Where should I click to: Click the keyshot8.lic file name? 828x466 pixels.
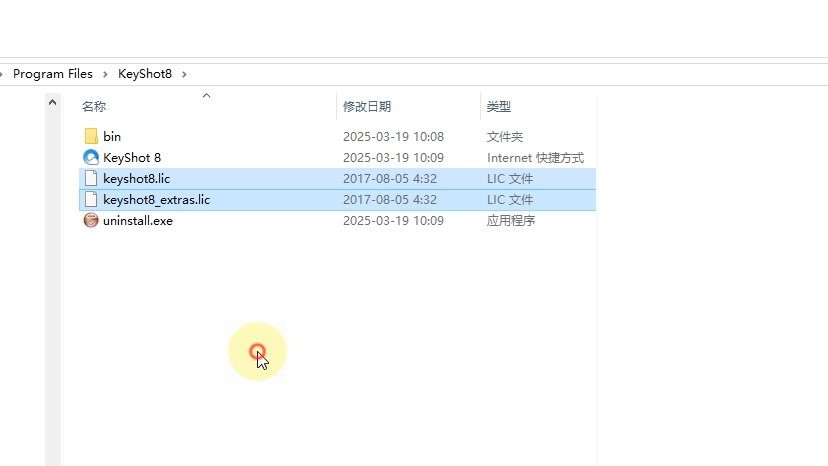[x=137, y=179]
